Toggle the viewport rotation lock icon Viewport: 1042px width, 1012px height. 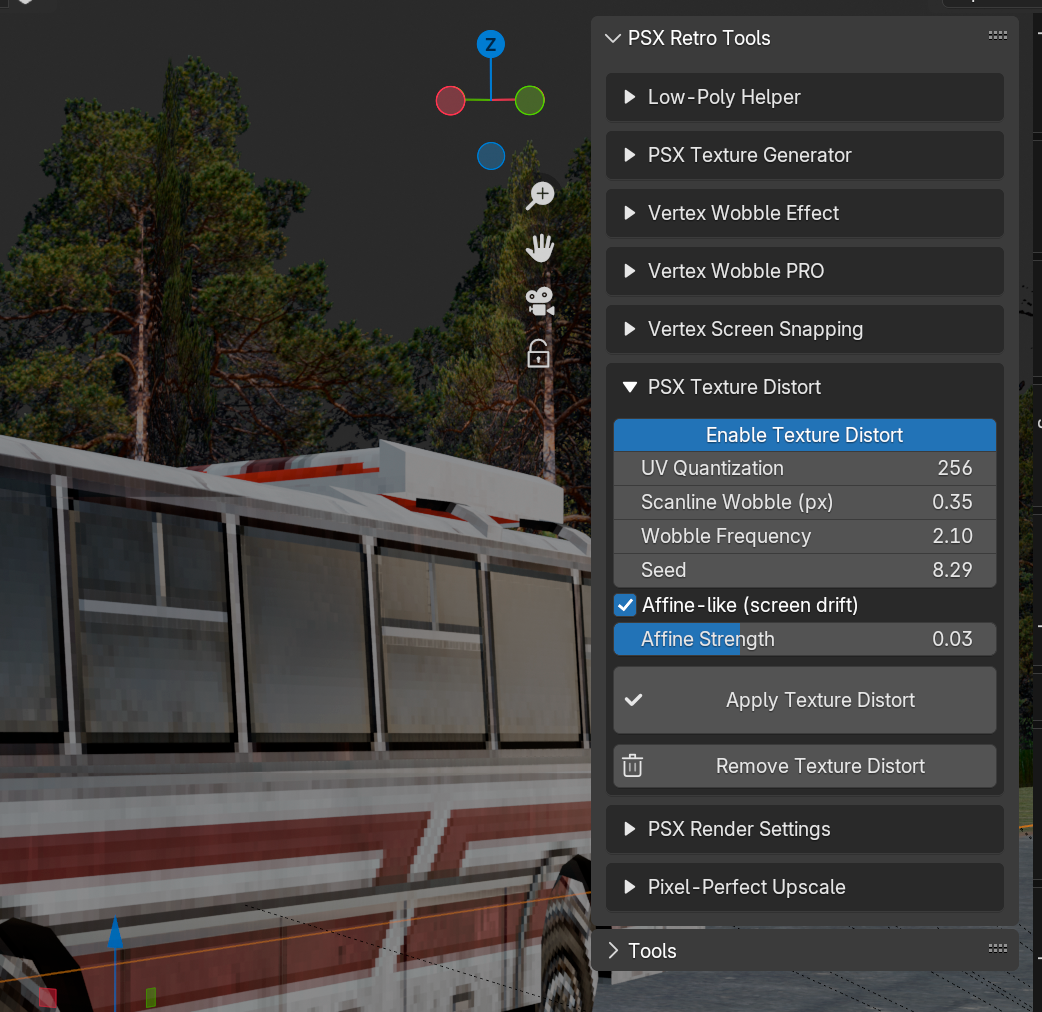538,354
